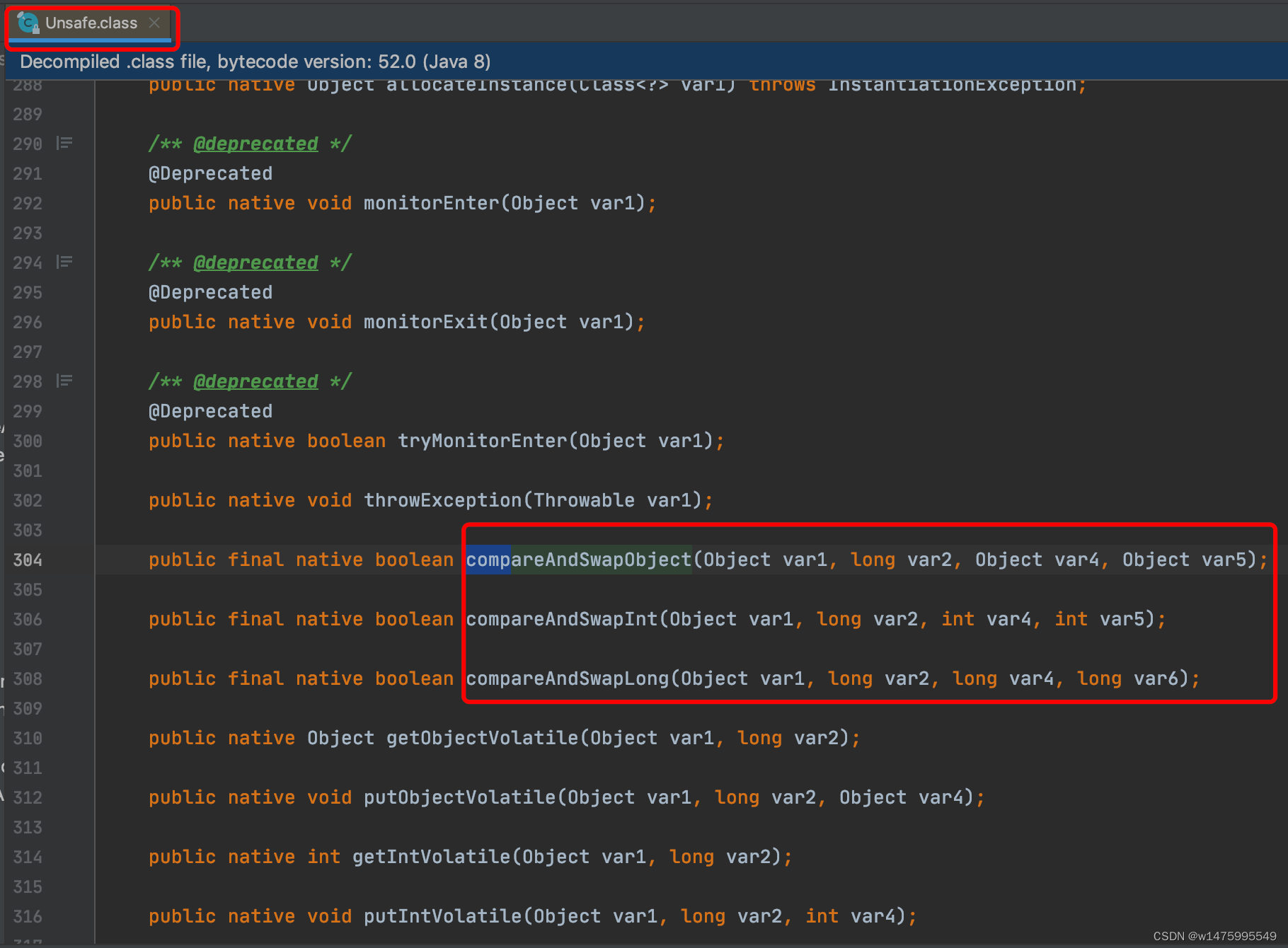Click line number 316 in gutter
Screen dimensions: 1288x948
coord(28,916)
